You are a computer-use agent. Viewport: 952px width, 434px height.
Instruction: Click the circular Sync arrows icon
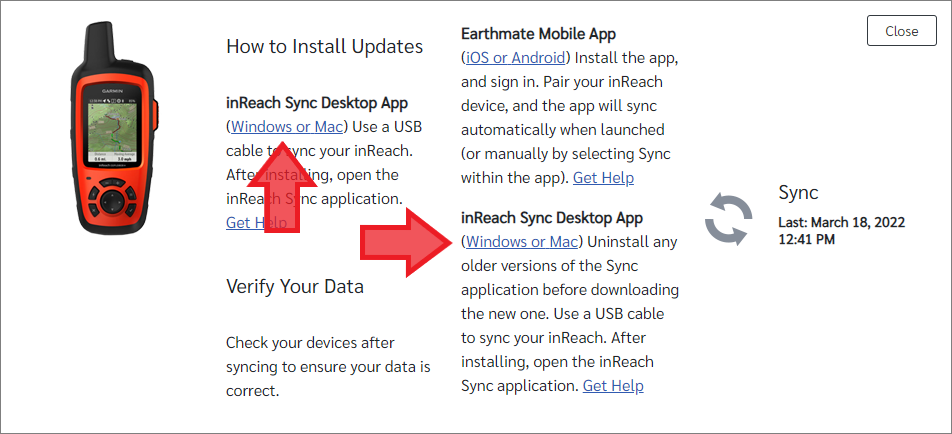729,219
